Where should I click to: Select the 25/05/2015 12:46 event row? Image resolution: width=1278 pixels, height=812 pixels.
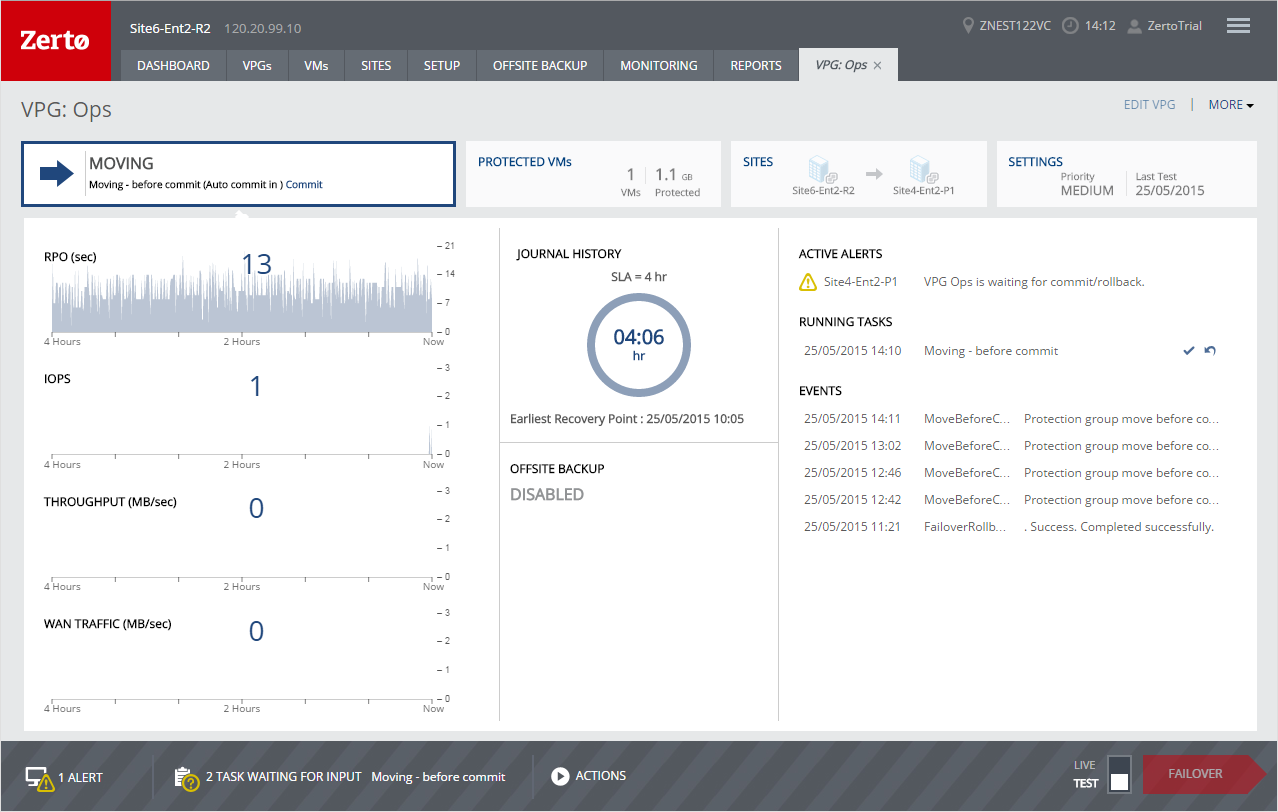point(1012,473)
